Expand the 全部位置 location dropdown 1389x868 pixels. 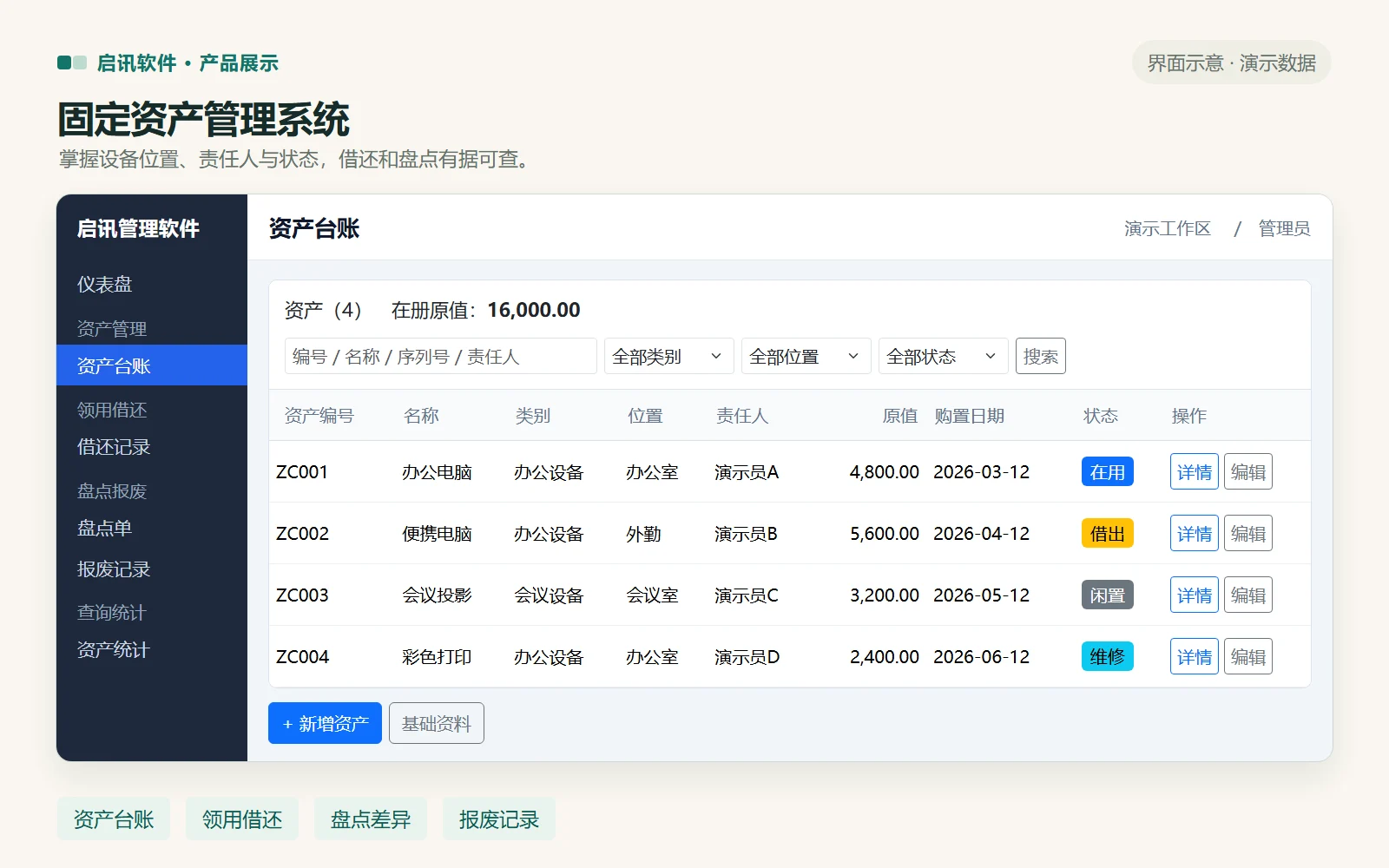806,356
